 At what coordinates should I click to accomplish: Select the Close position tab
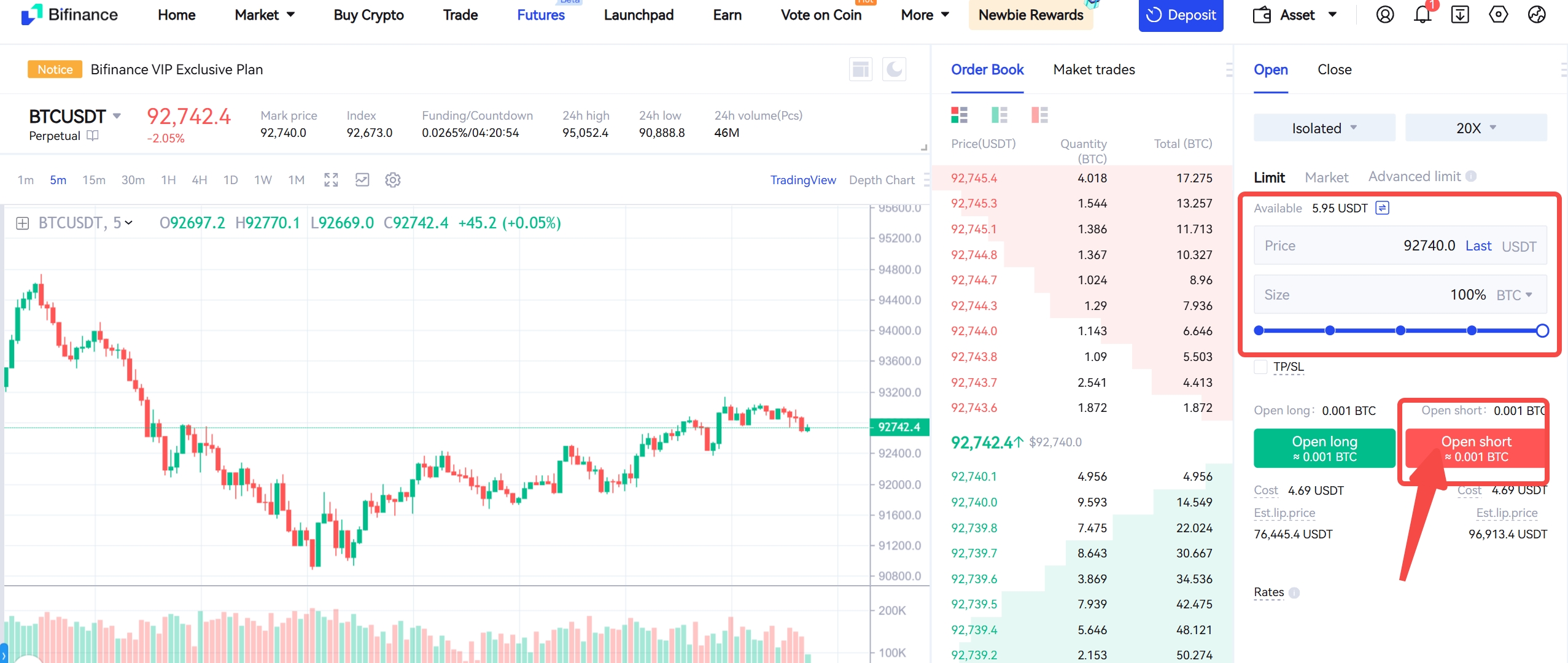pos(1334,69)
